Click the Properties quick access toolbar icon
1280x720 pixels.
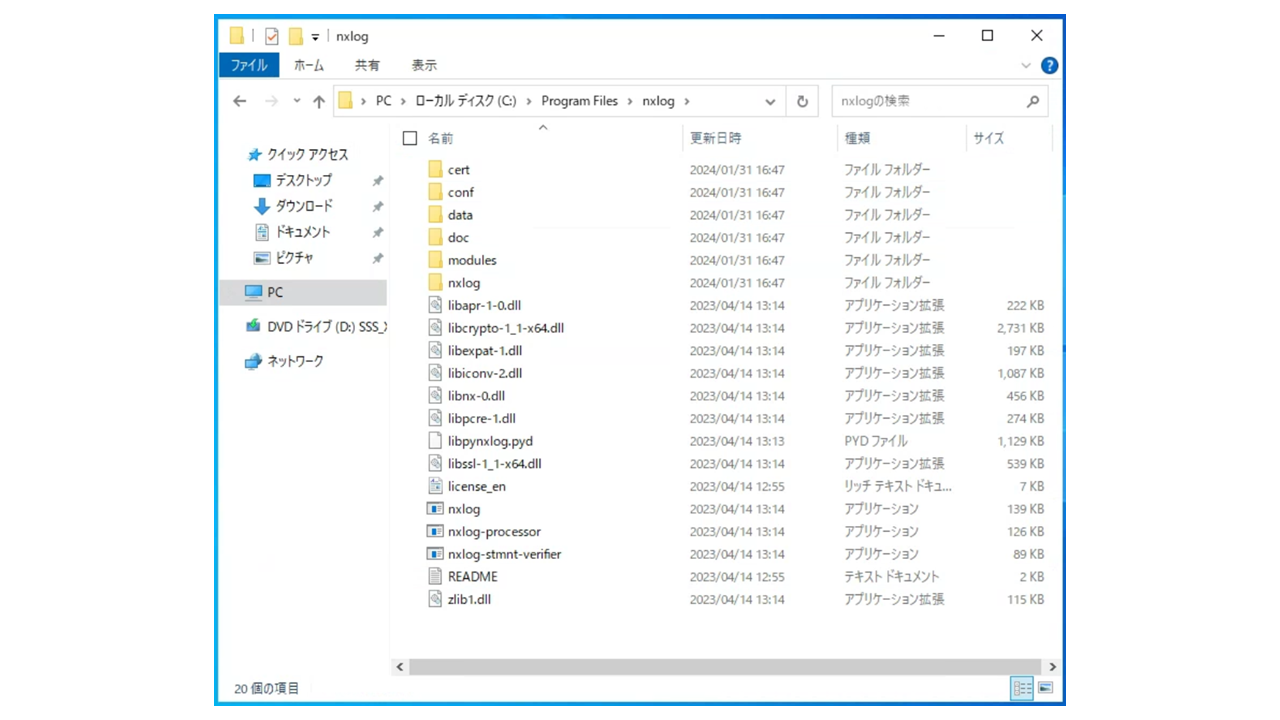pos(272,36)
